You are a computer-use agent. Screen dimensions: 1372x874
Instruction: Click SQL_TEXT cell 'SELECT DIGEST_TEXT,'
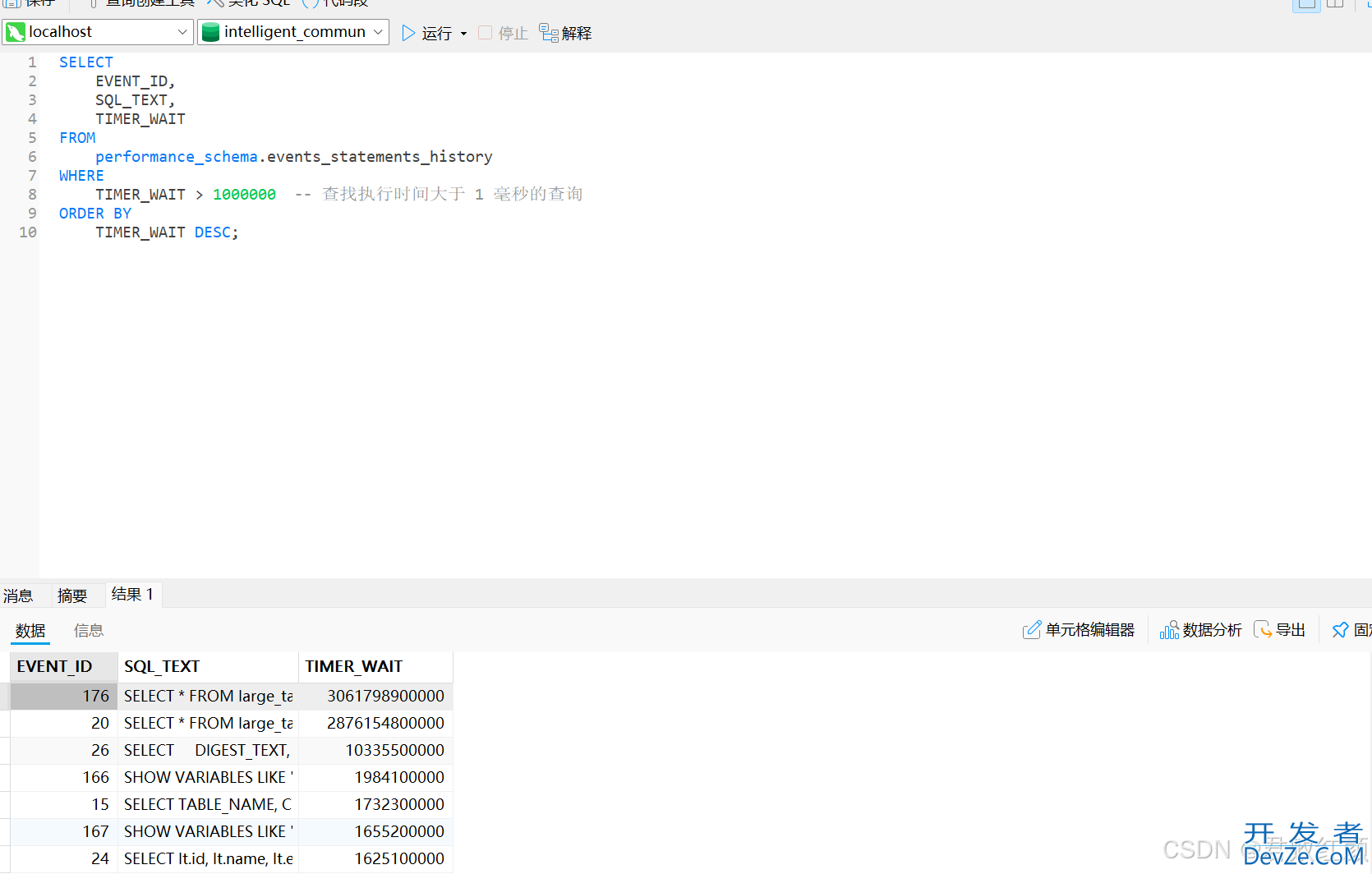pos(208,750)
